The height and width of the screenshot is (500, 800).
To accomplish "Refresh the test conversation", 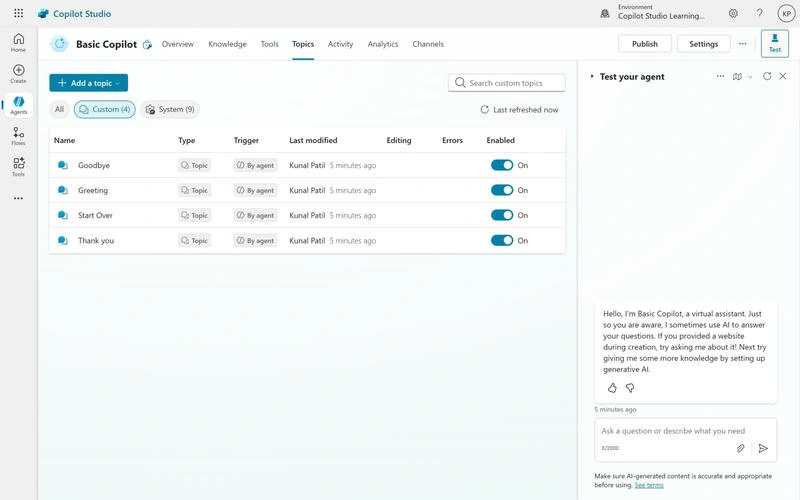I will pyautogui.click(x=767, y=76).
